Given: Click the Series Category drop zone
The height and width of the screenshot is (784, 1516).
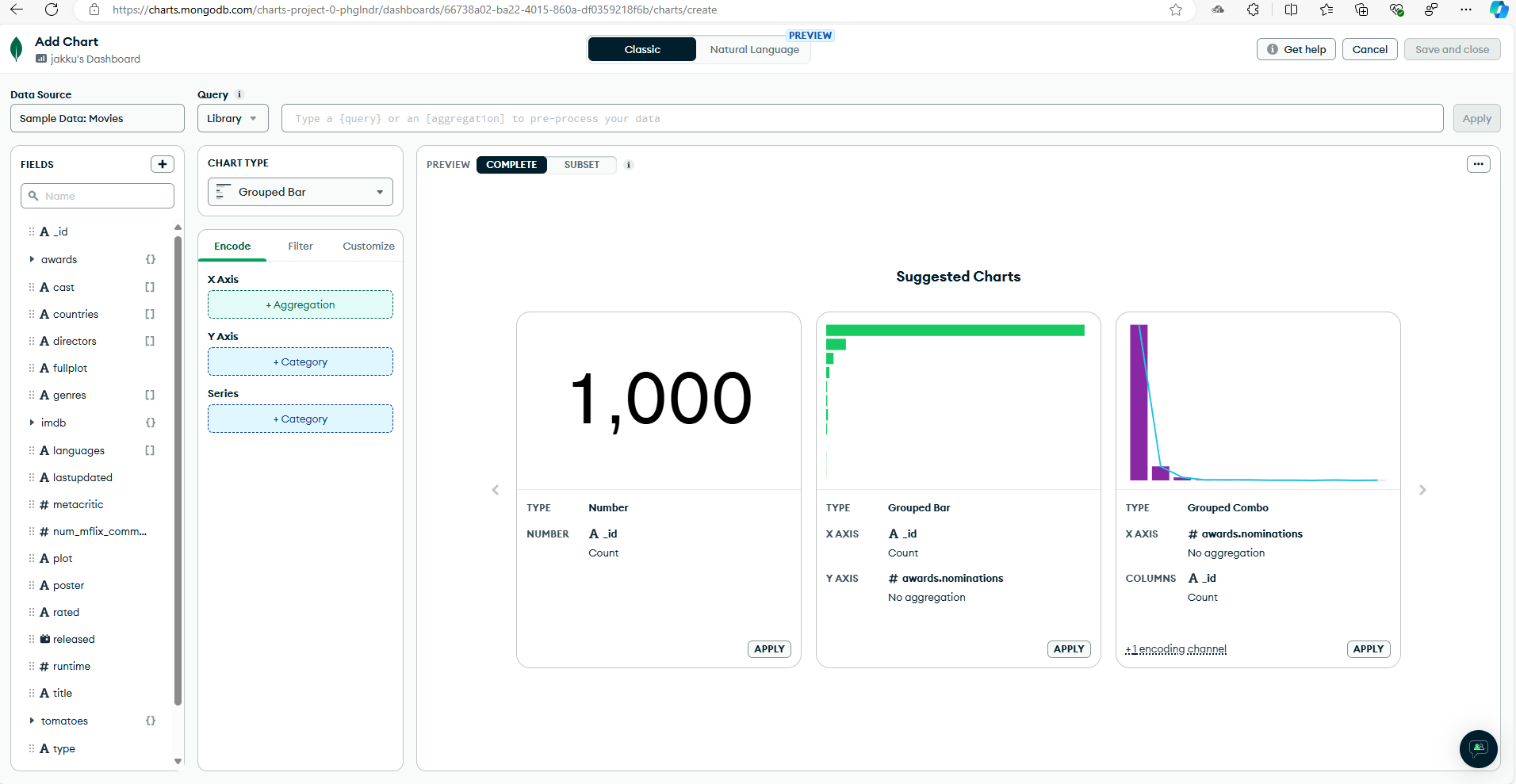Looking at the screenshot, I should [301, 419].
